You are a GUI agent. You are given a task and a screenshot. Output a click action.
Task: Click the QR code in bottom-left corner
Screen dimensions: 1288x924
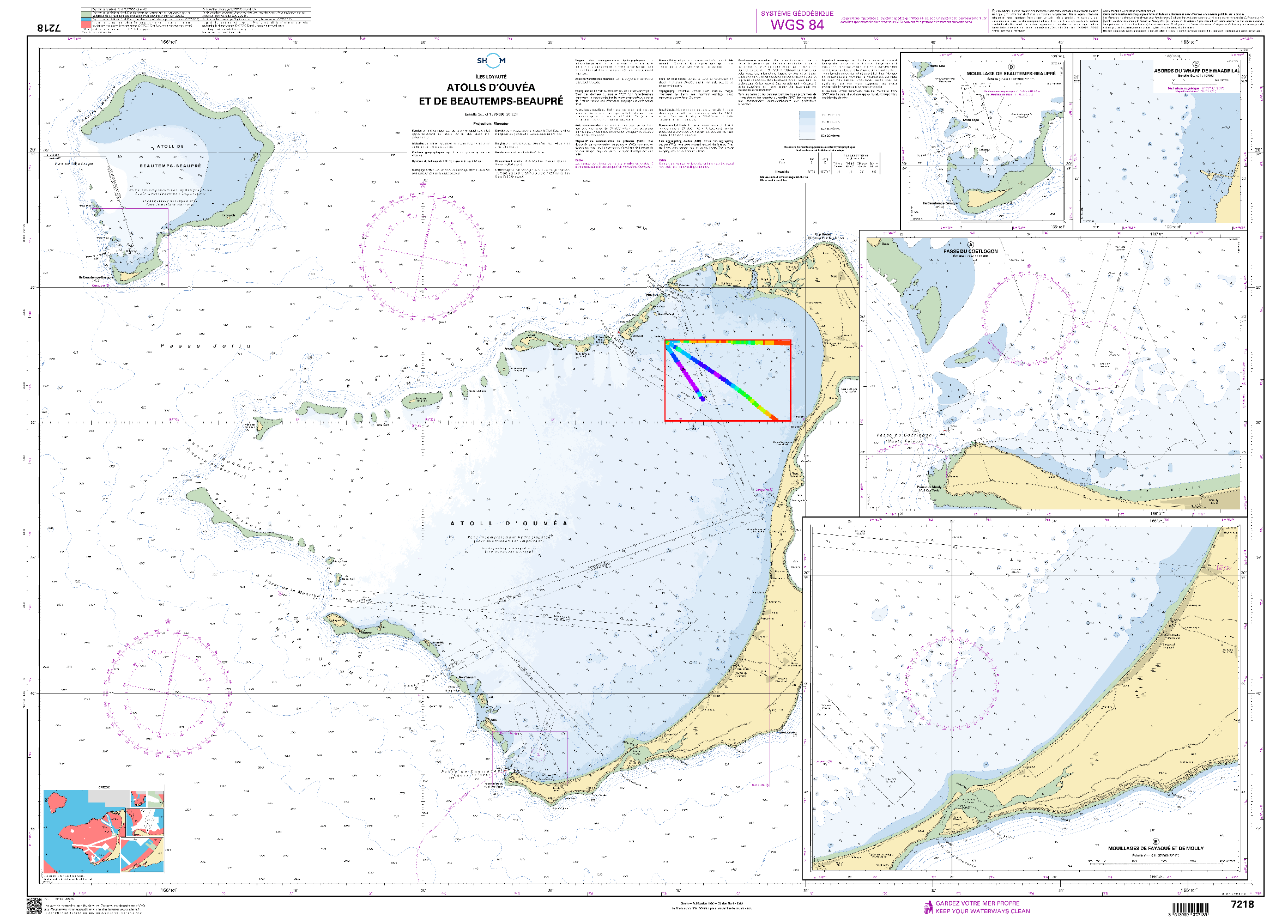[35, 905]
